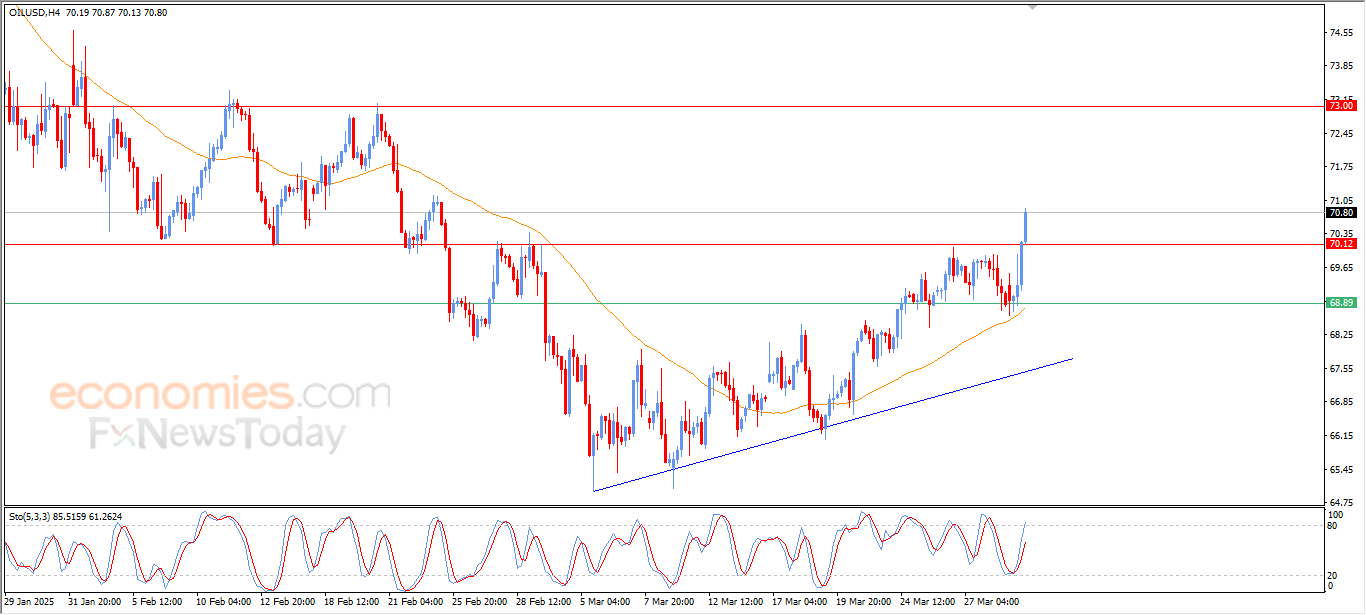Click the 70.80 current price label
1366x615 pixels.
(x=1340, y=212)
